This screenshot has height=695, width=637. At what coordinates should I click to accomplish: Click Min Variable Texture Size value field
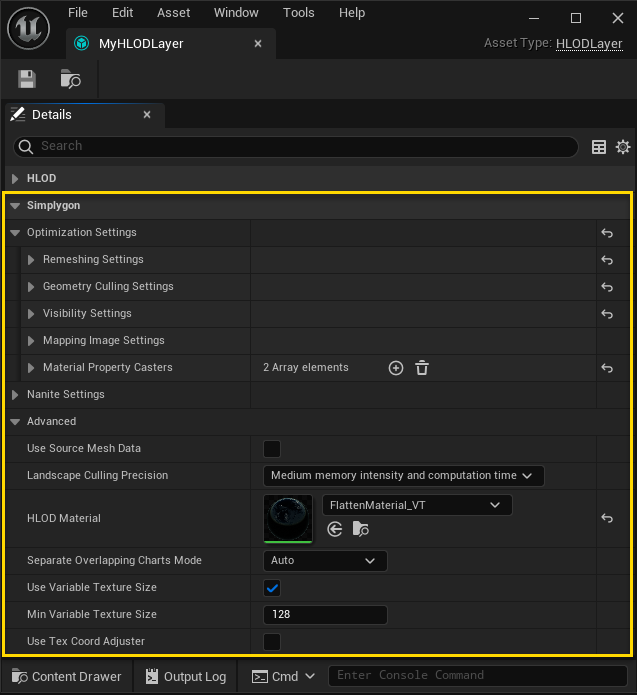(325, 615)
